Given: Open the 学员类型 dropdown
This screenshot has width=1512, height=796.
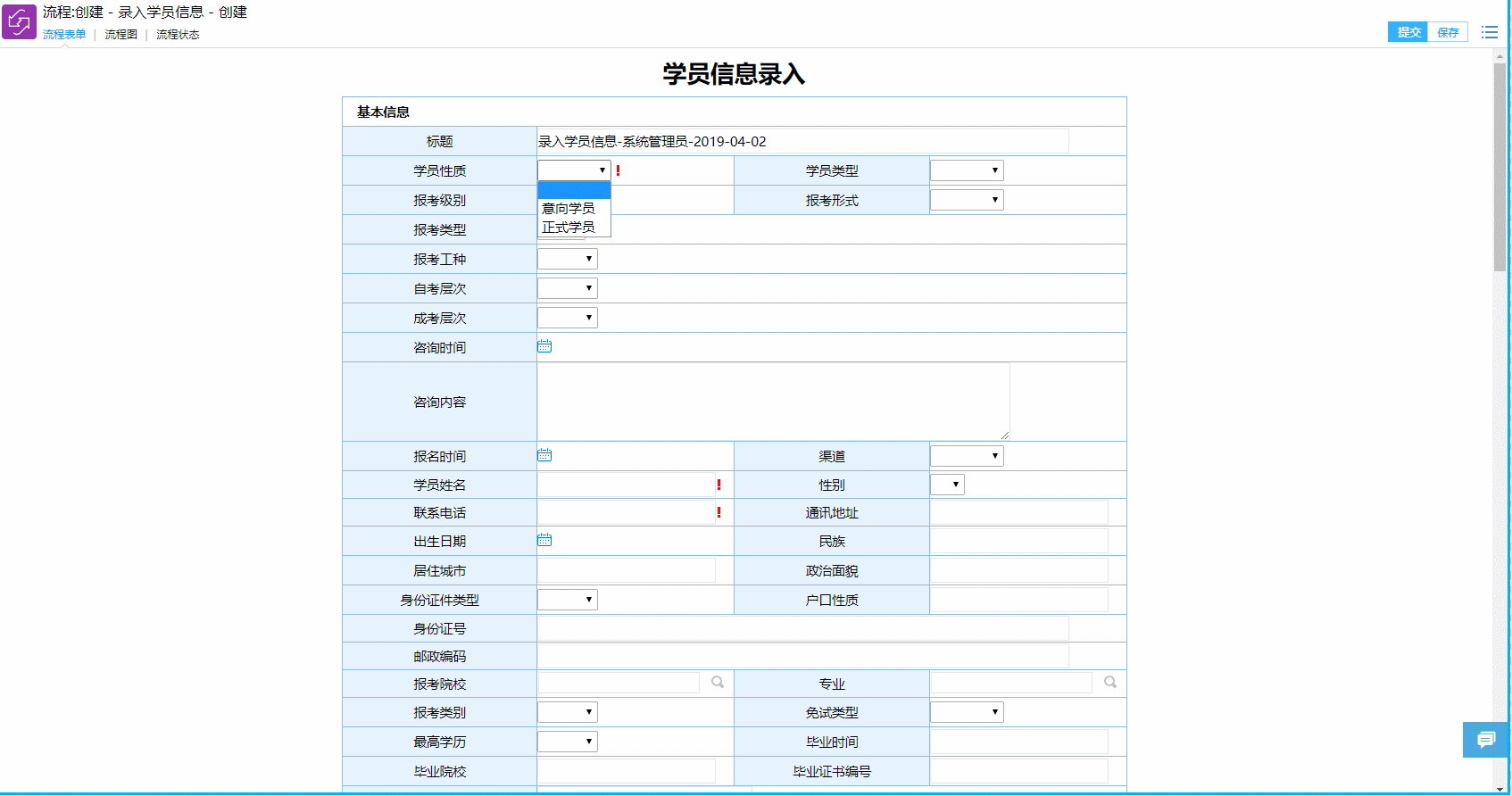Looking at the screenshot, I should (967, 170).
